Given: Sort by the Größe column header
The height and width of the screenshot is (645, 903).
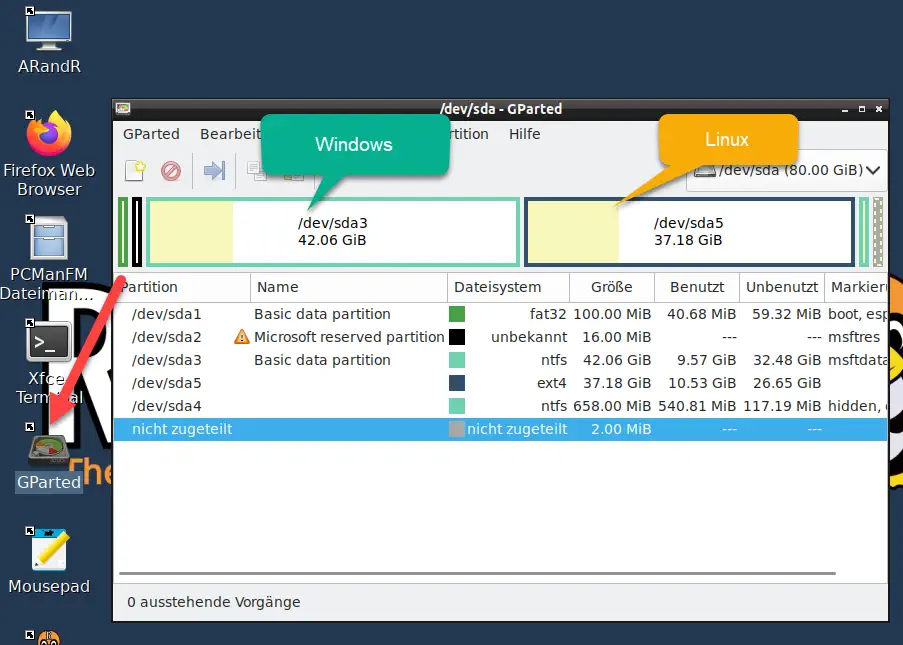Looking at the screenshot, I should [x=612, y=287].
